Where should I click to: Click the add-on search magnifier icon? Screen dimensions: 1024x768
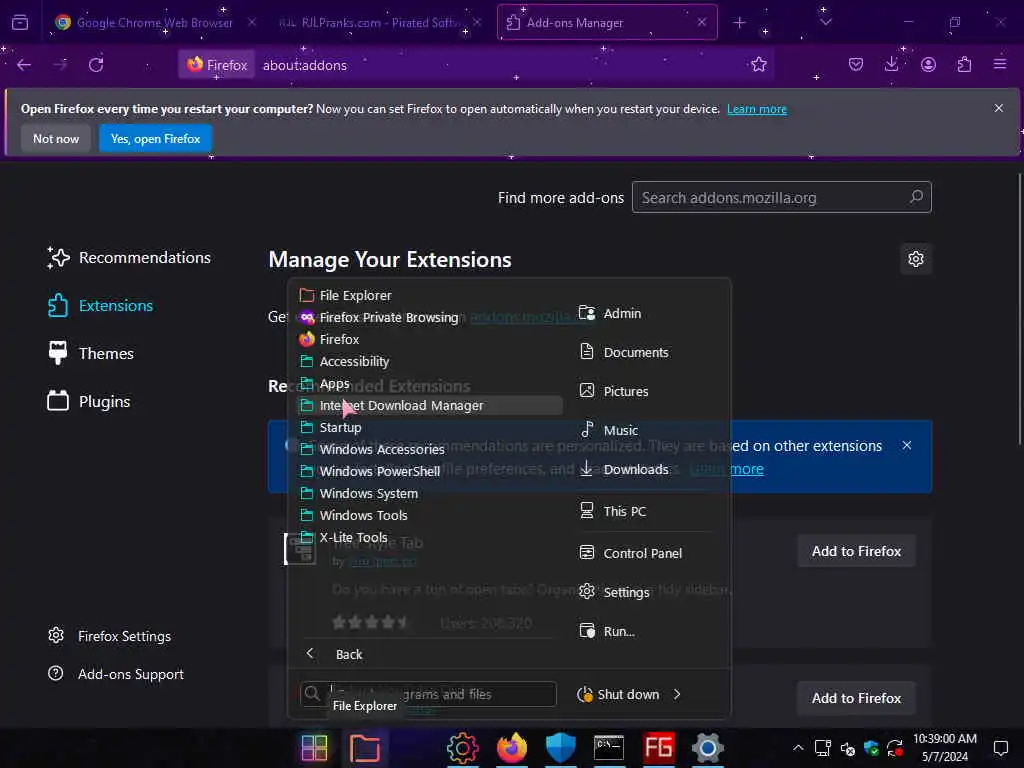tap(916, 197)
